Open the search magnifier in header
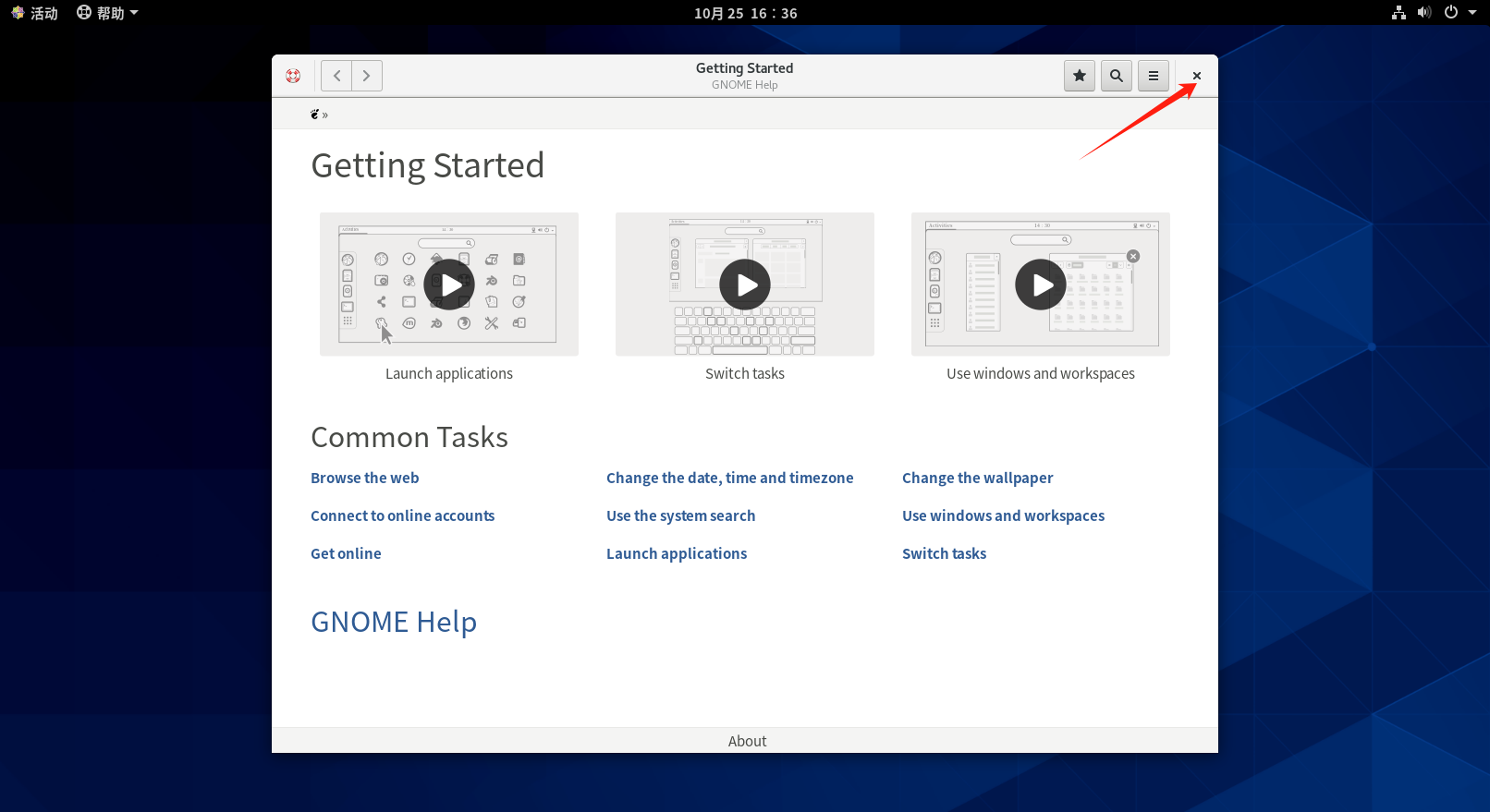Image resolution: width=1490 pixels, height=812 pixels. (1116, 76)
